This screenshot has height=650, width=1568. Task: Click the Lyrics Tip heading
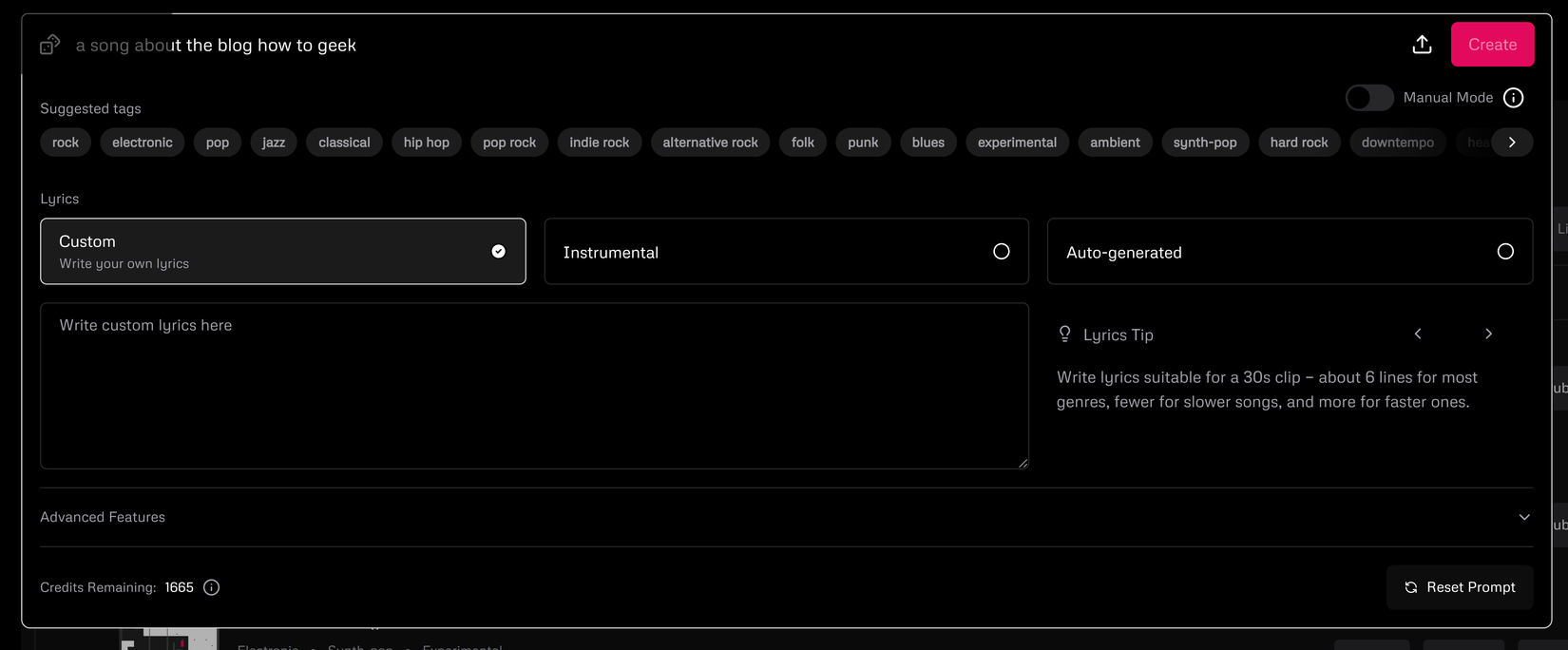[x=1118, y=335]
